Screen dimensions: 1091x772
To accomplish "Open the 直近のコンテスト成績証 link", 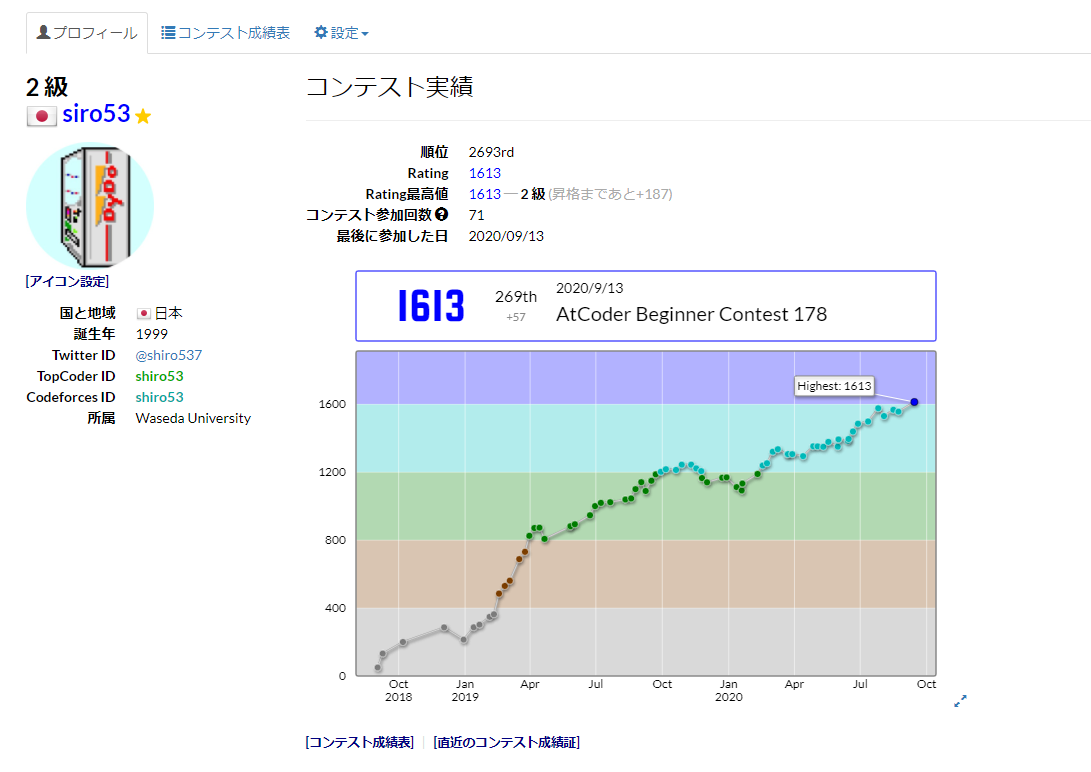I will pyautogui.click(x=506, y=742).
